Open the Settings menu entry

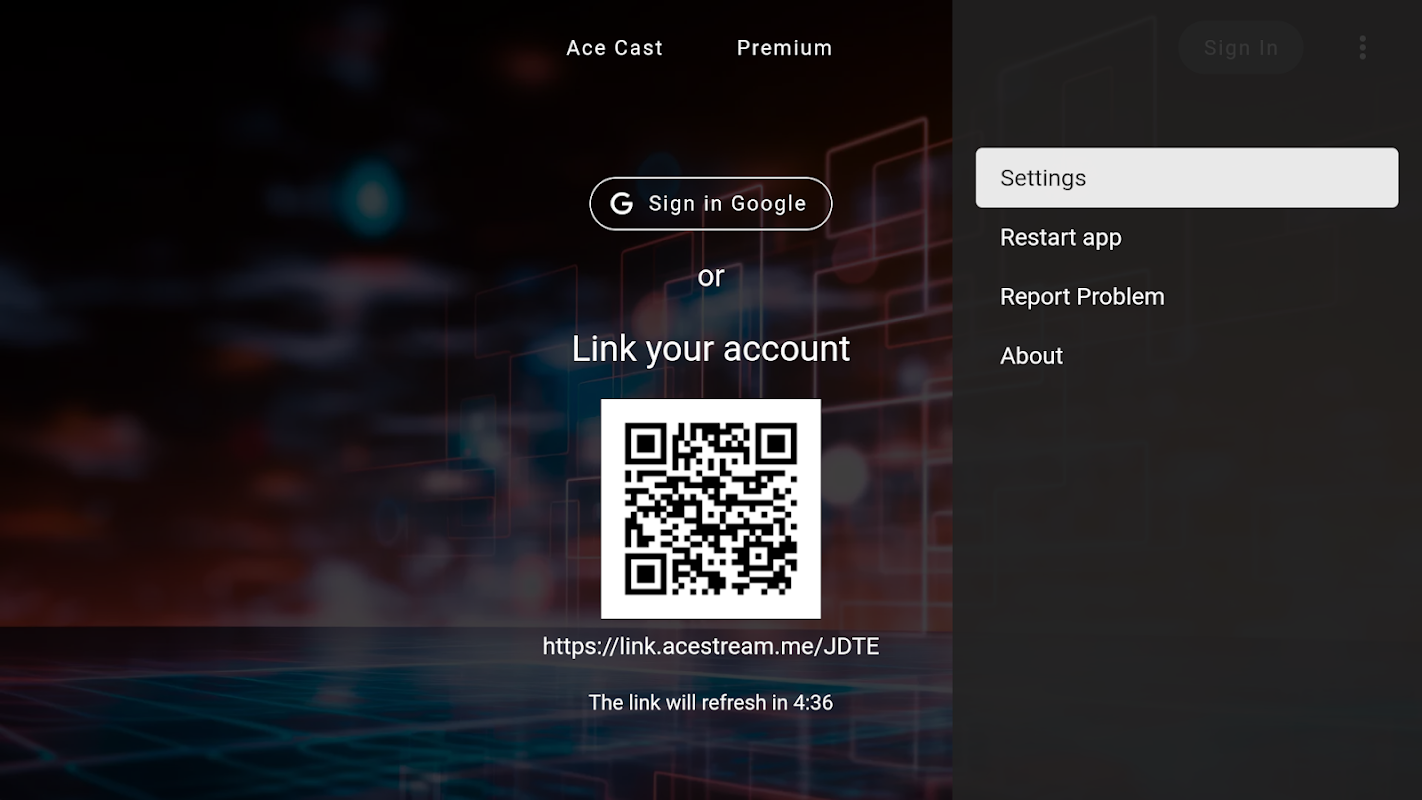1187,178
